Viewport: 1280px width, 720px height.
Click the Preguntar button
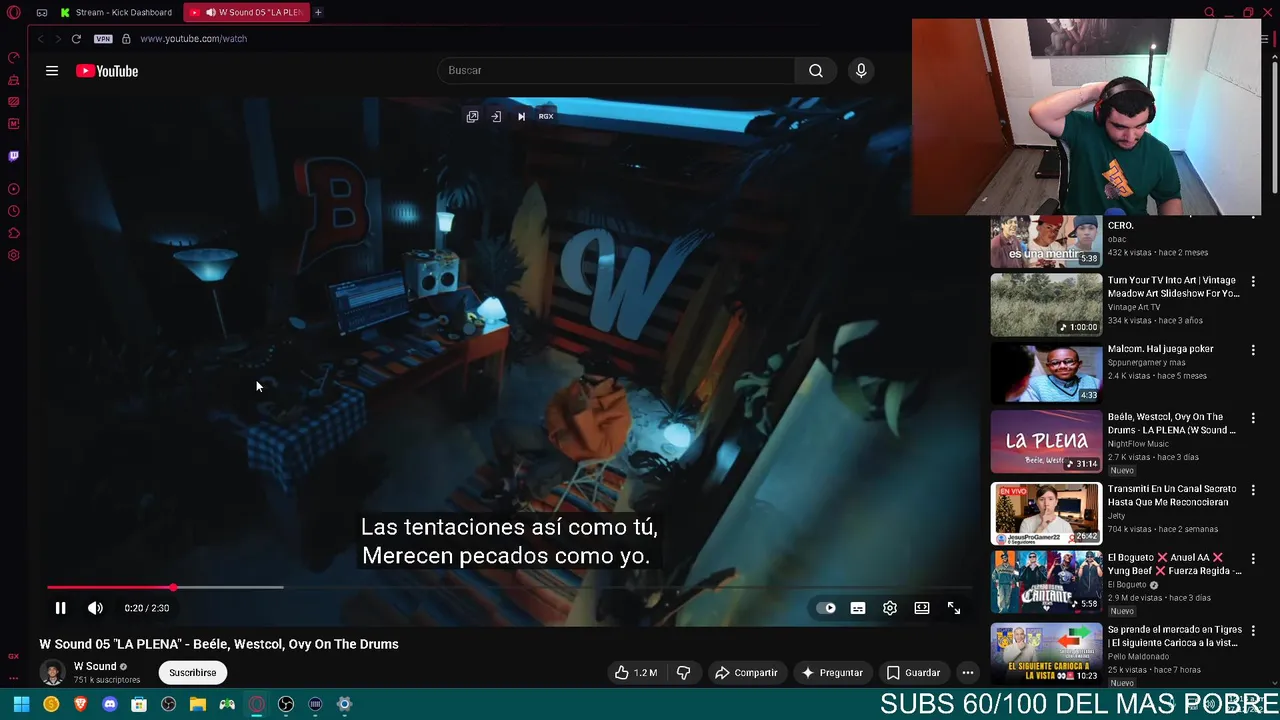(x=831, y=673)
